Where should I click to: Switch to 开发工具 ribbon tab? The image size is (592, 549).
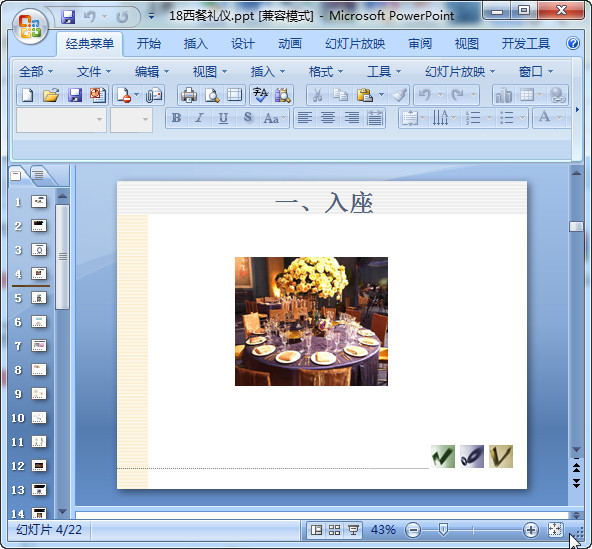click(525, 43)
